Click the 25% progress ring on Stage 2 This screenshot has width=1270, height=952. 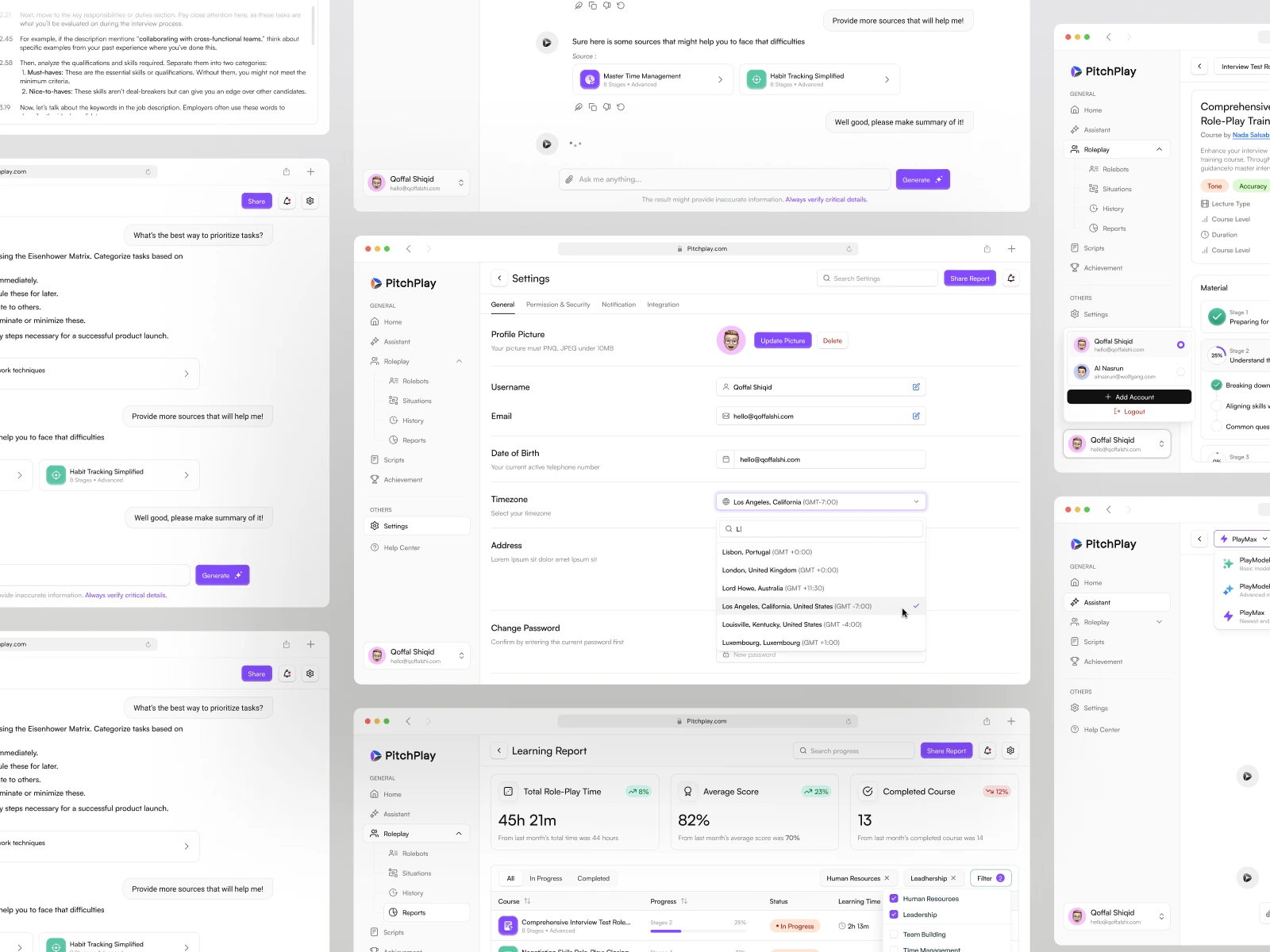[x=1217, y=355]
